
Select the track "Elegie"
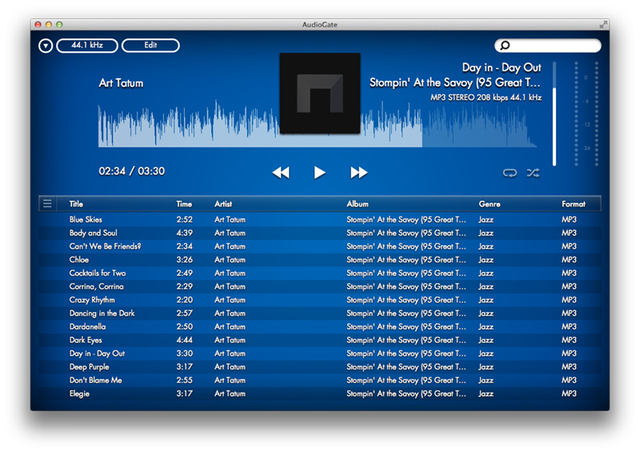[320, 394]
